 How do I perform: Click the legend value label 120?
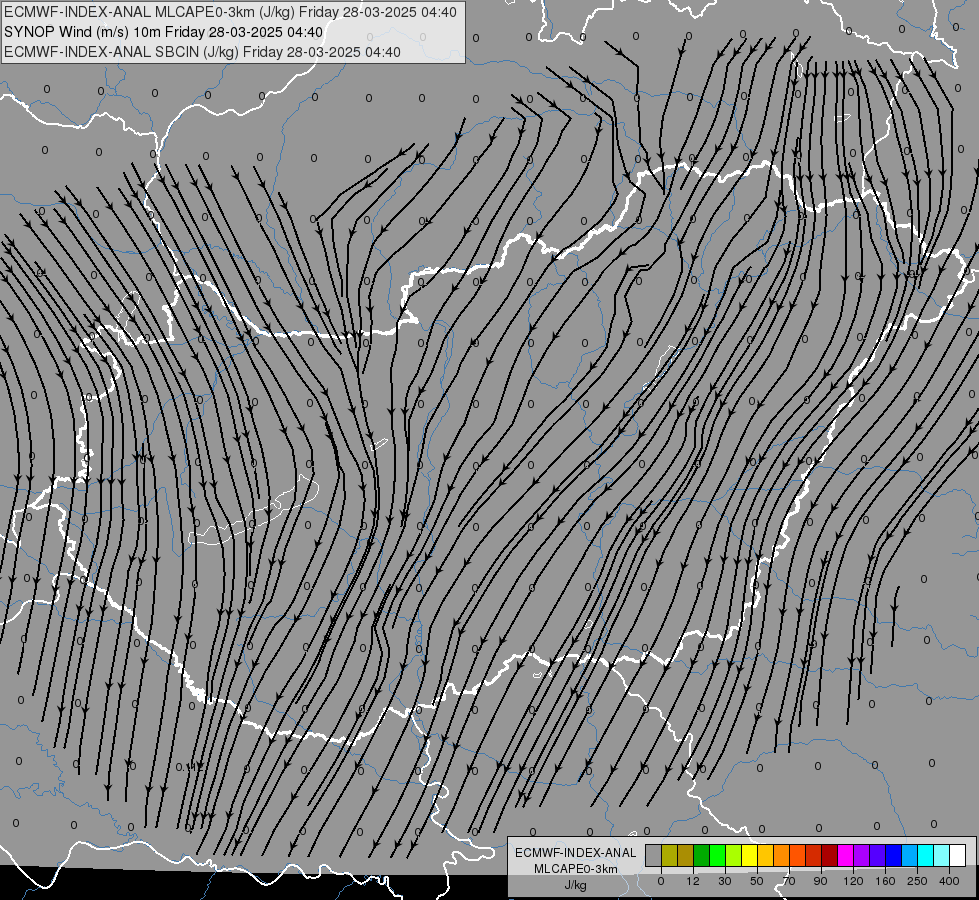click(x=853, y=881)
